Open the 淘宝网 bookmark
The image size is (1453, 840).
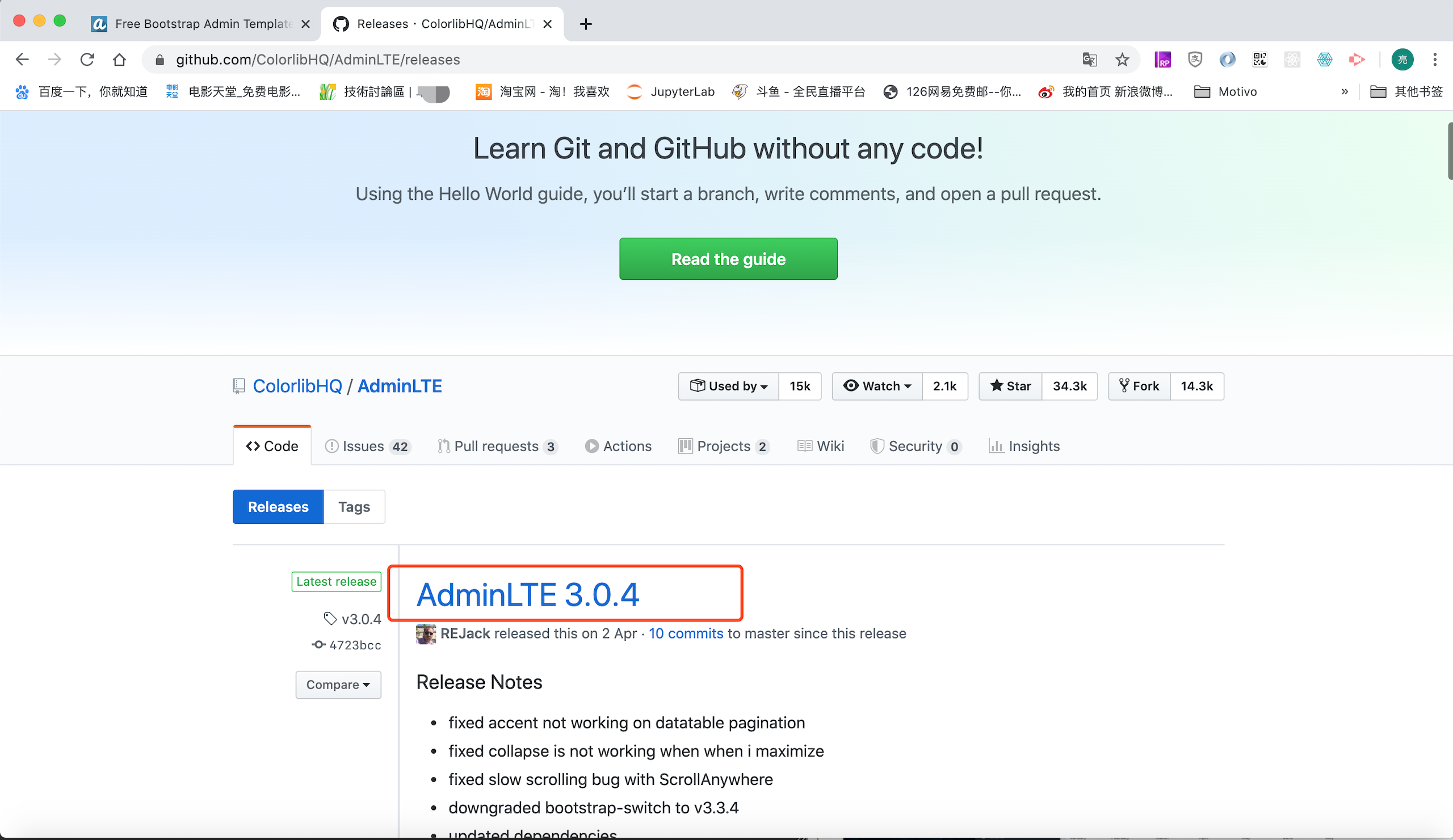[x=543, y=92]
